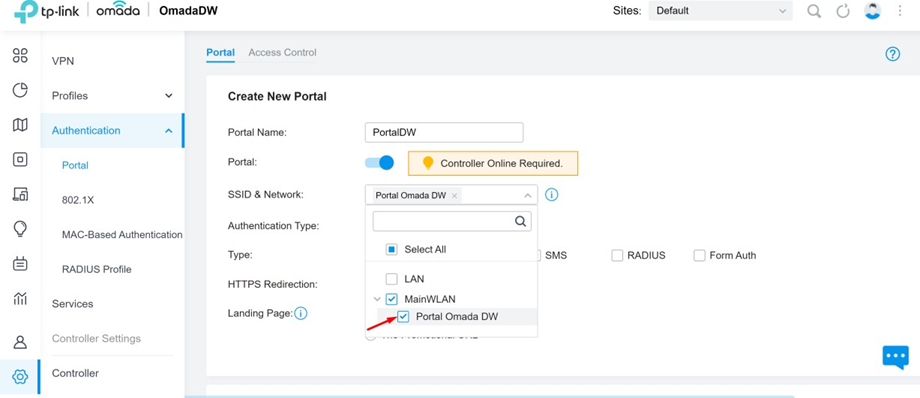920x398 pixels.
Task: Uncheck the Portal Omada DW checkbox
Action: 403,316
